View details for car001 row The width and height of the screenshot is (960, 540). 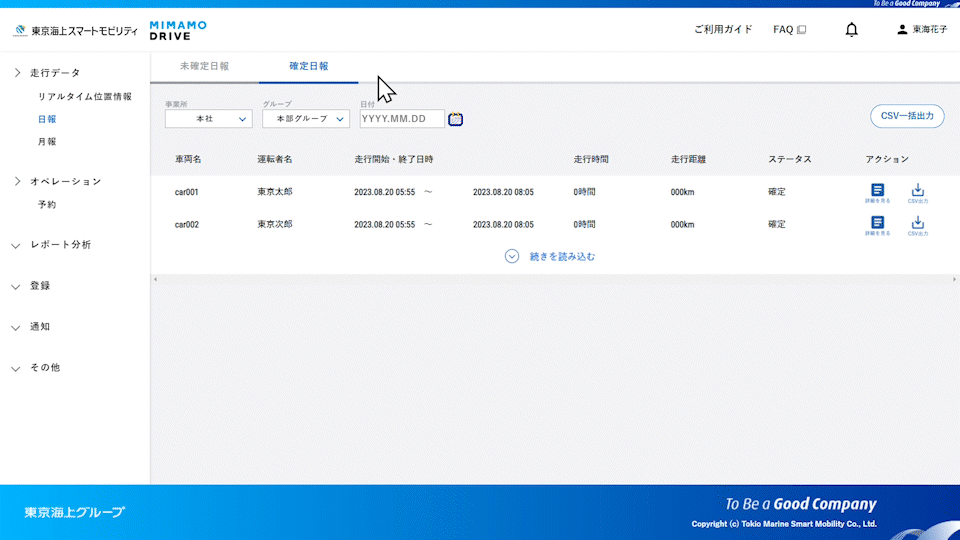(877, 193)
